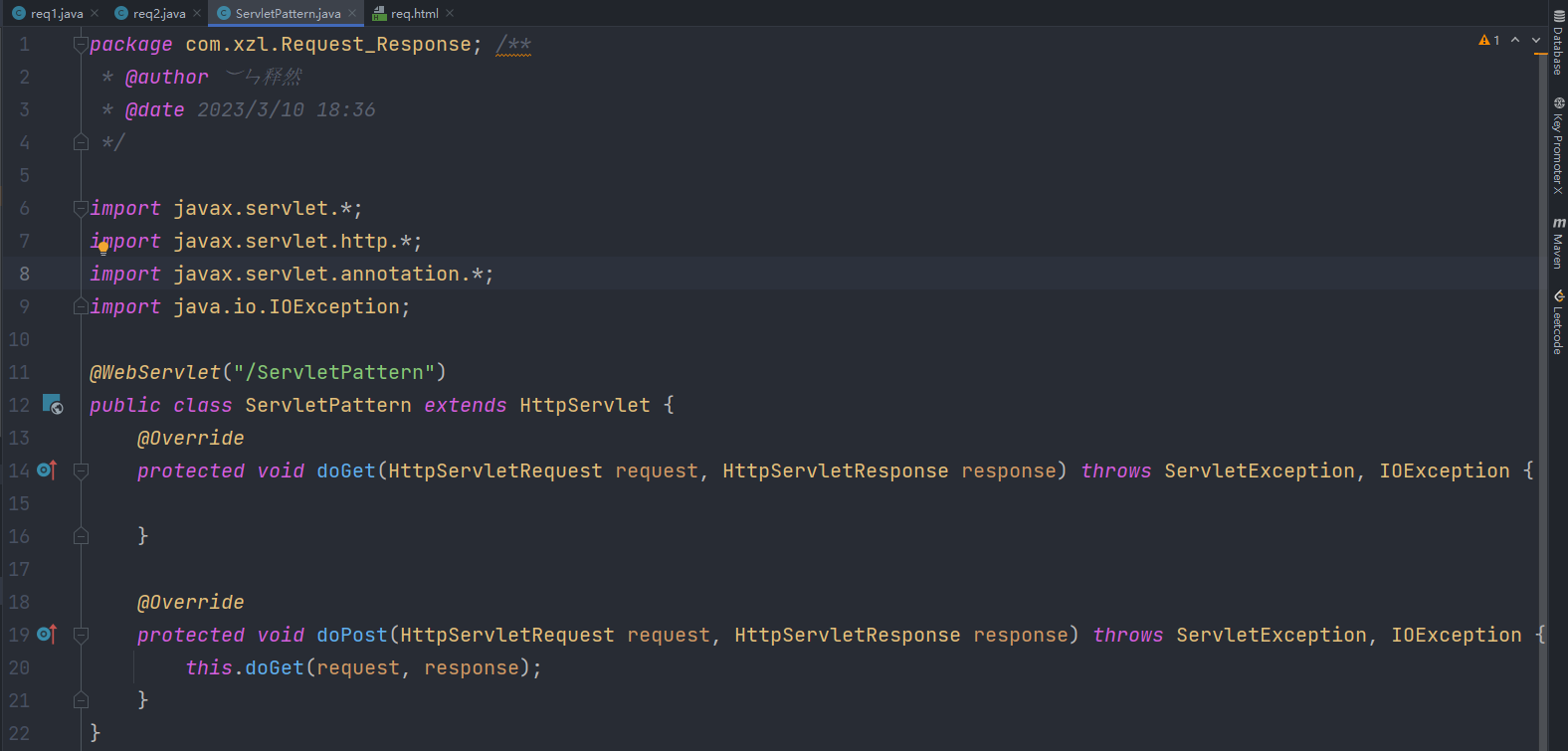
Task: Fold the Javadoc comment at line 1
Action: coord(82,45)
